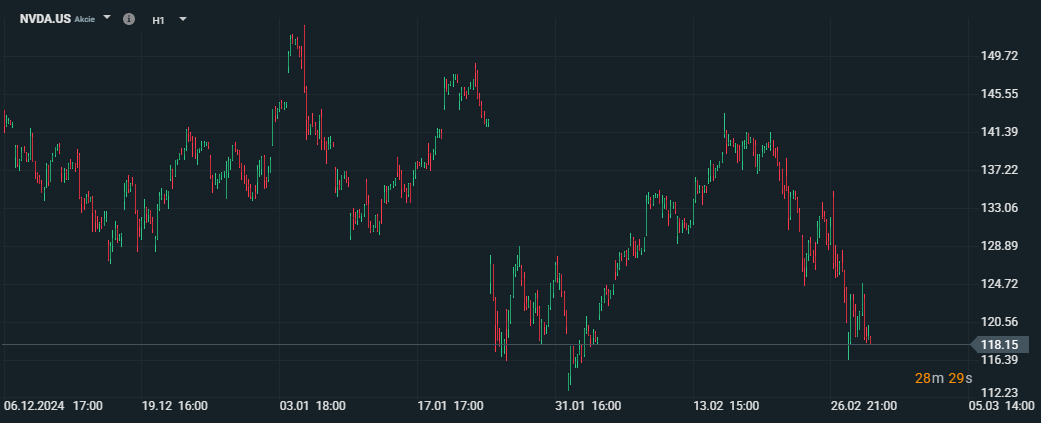Click the 26.02 21:00 time label

(865, 405)
